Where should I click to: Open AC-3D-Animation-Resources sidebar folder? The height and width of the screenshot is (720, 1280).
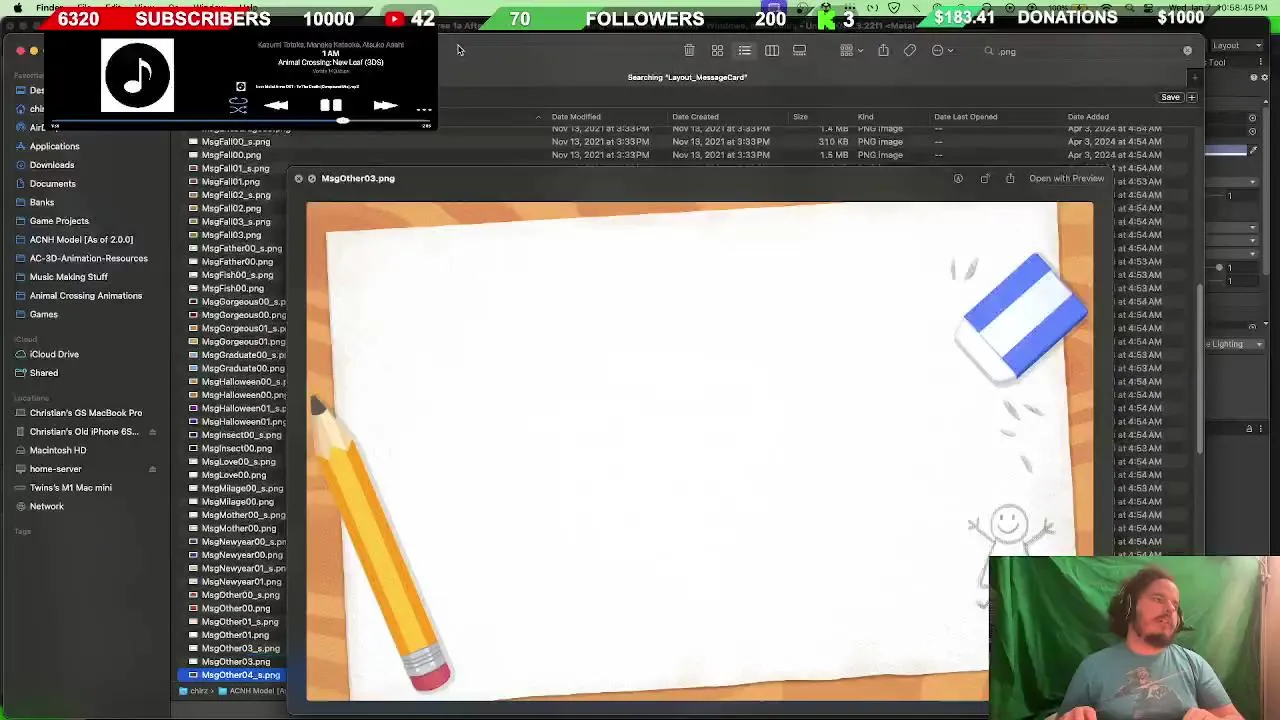tap(88, 259)
